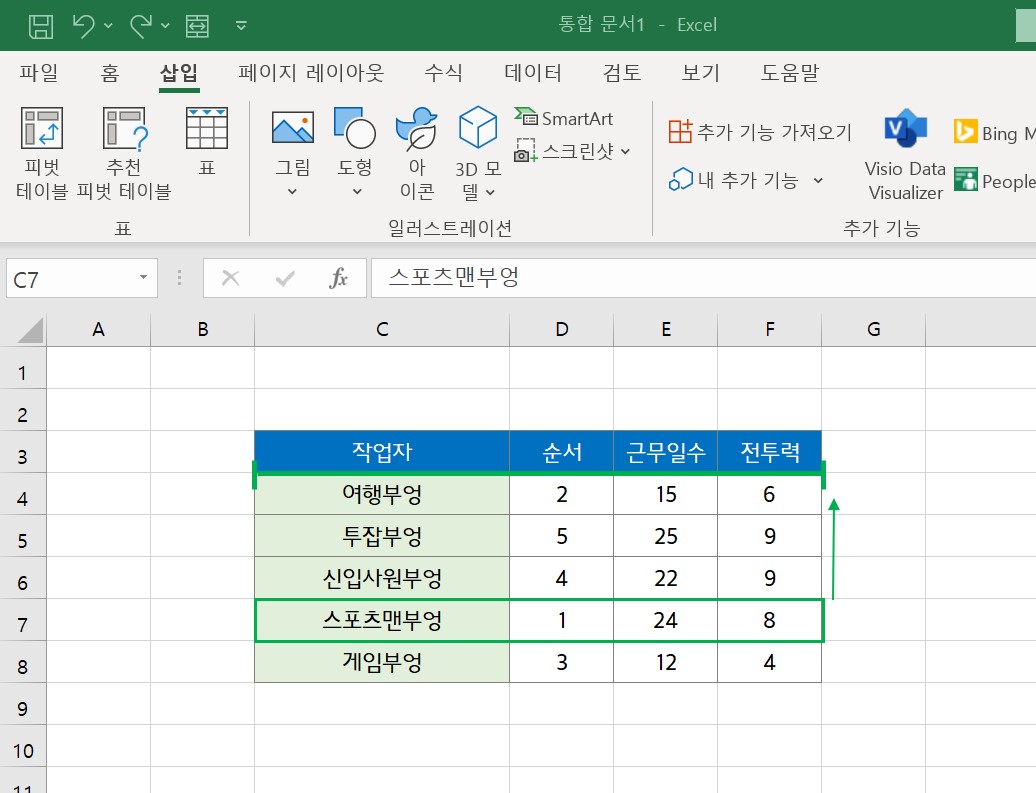
Task: Click the formula bar showing 스포츠맨부엉
Action: click(703, 278)
